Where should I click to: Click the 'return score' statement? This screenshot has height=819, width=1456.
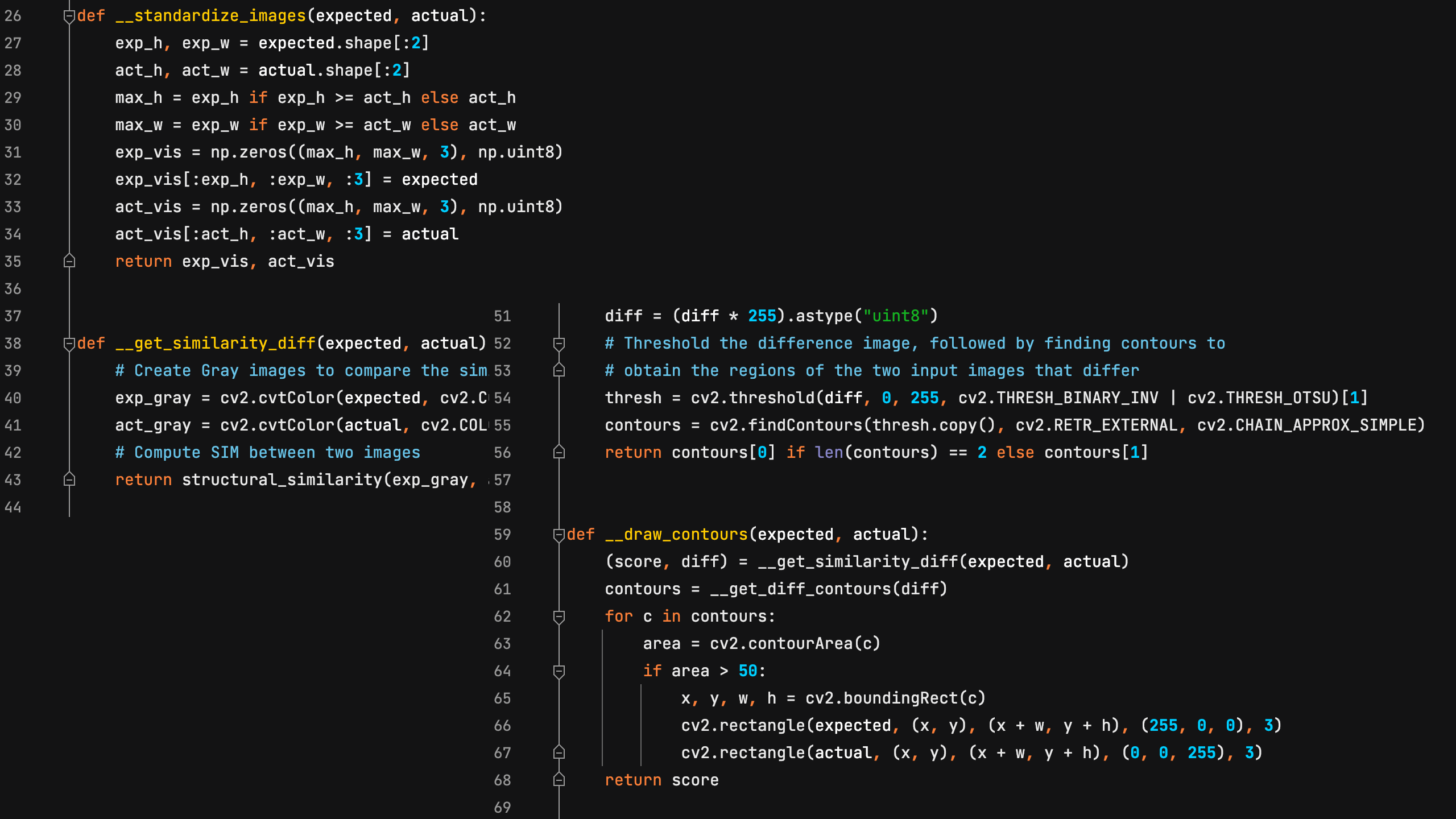pyautogui.click(x=661, y=780)
